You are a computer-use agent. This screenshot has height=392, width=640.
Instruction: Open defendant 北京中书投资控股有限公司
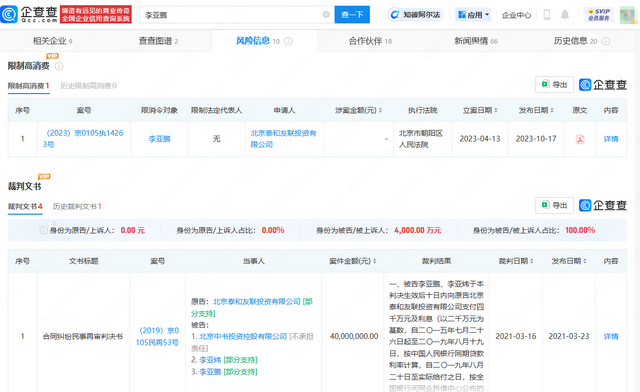point(243,336)
